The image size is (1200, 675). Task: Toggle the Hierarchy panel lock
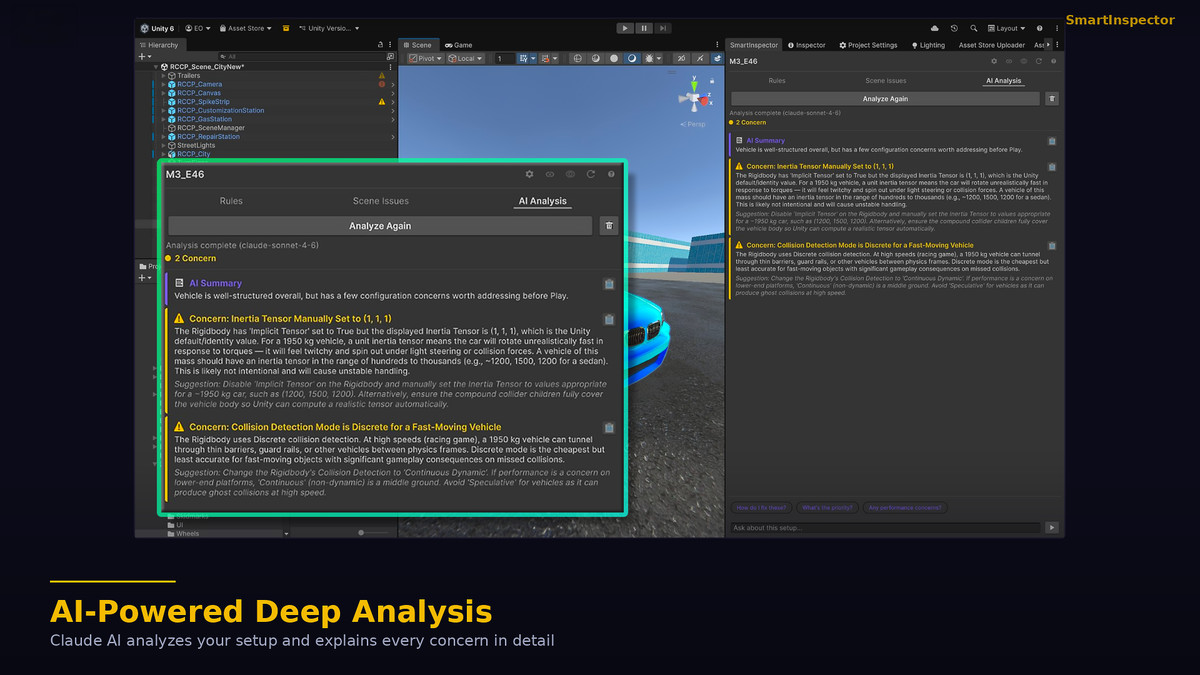click(x=380, y=45)
